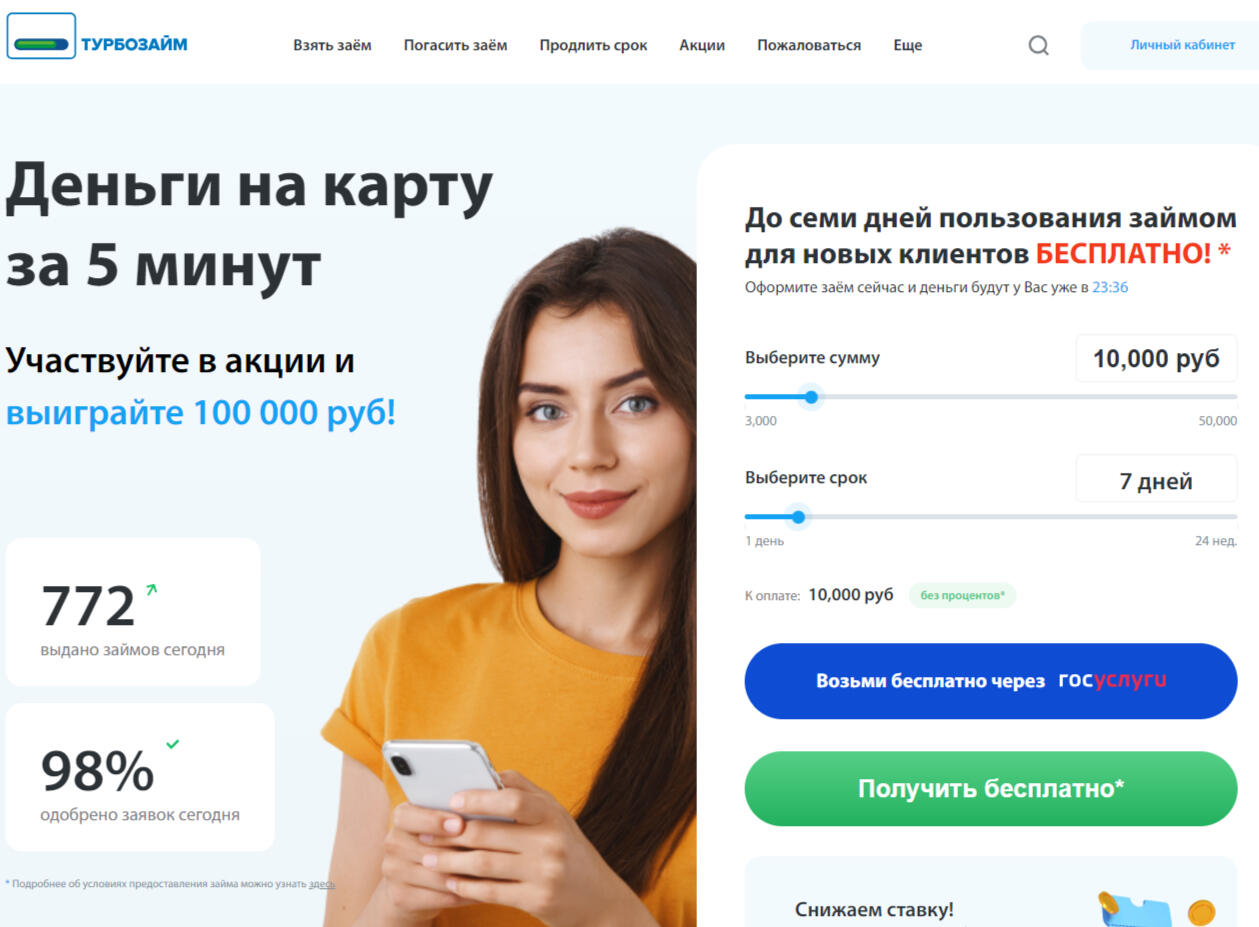Click the Получить бесплатно green button
Viewport: 1259px width, 927px height.
[x=991, y=788]
